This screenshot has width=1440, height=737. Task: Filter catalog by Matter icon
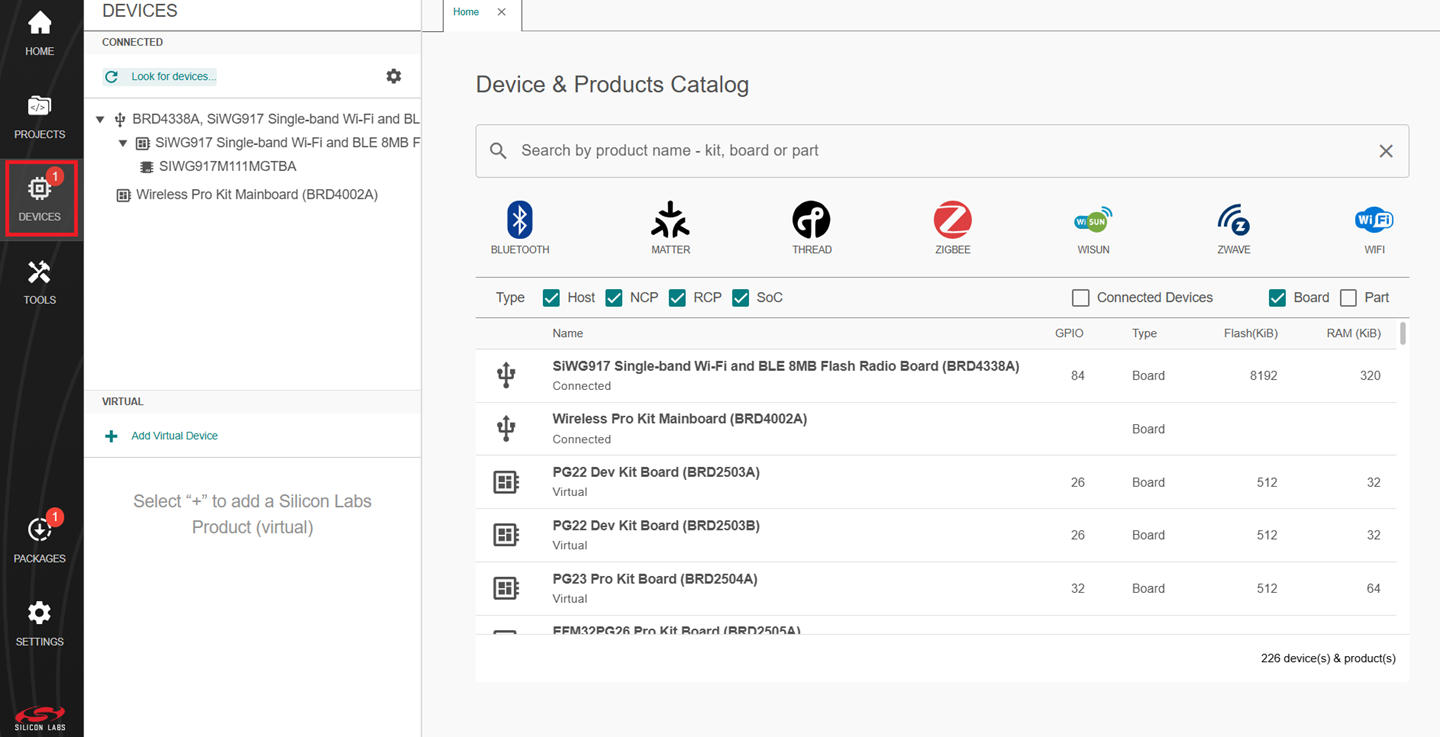pos(670,228)
